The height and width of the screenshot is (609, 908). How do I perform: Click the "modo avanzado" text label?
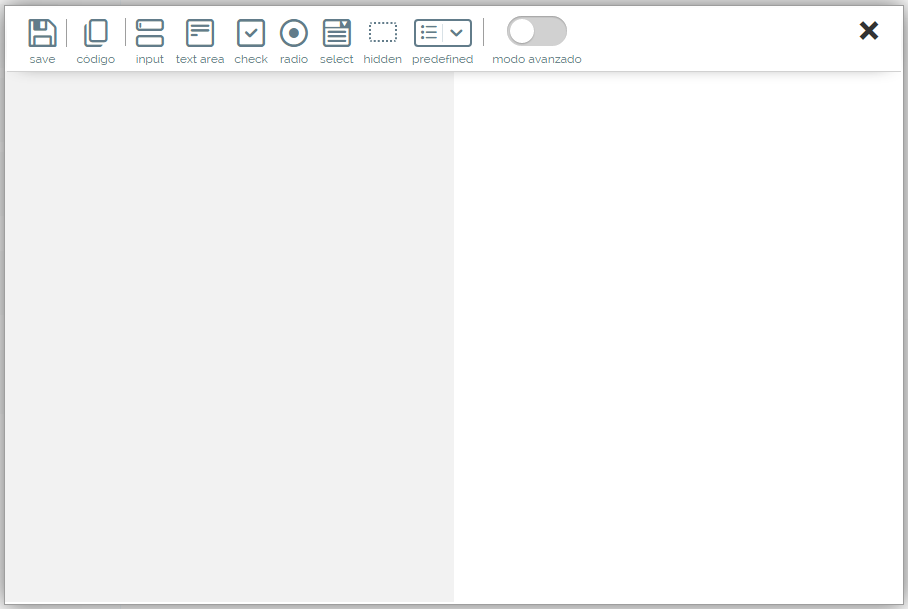click(537, 60)
